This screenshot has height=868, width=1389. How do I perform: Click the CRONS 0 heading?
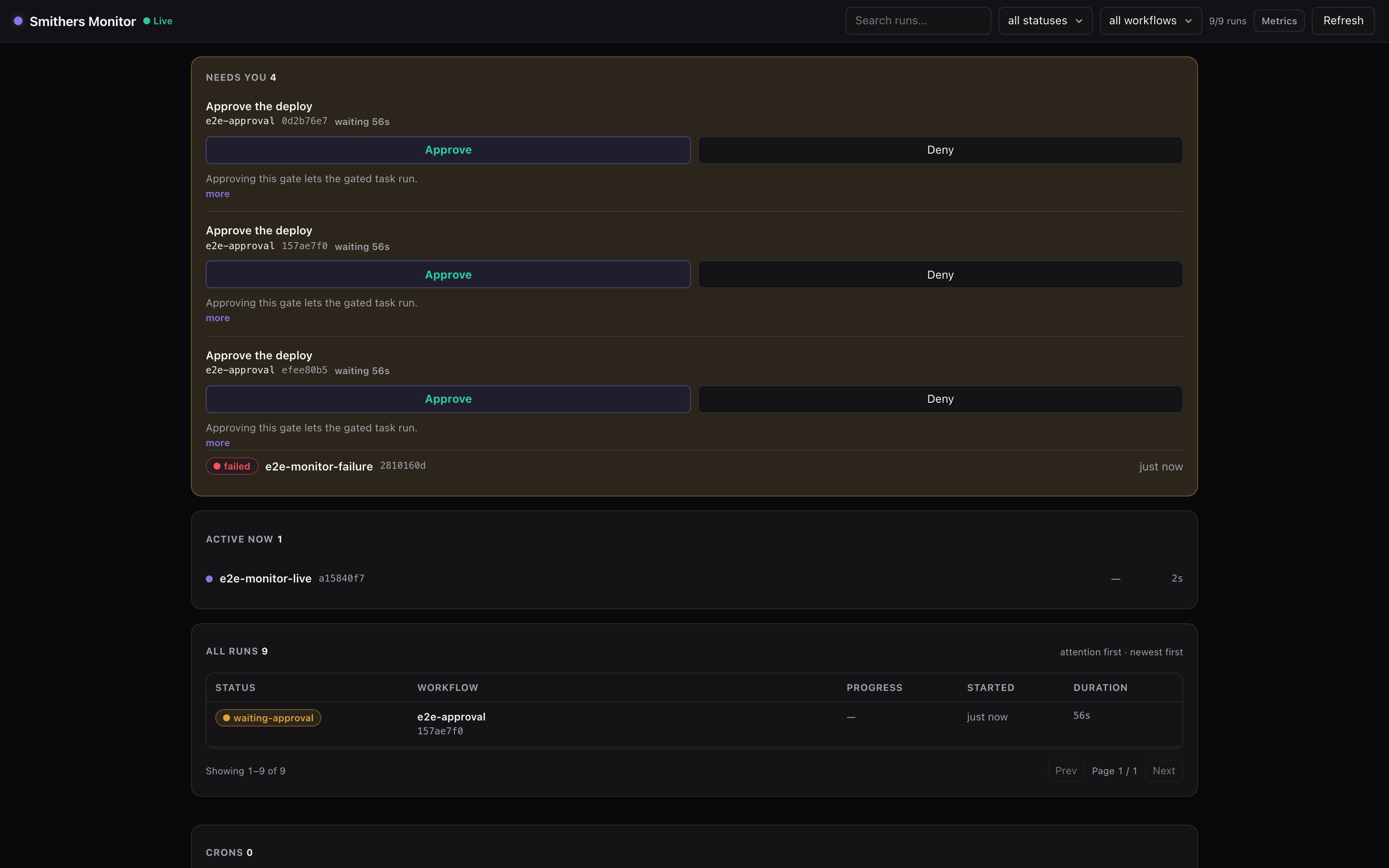tap(229, 852)
